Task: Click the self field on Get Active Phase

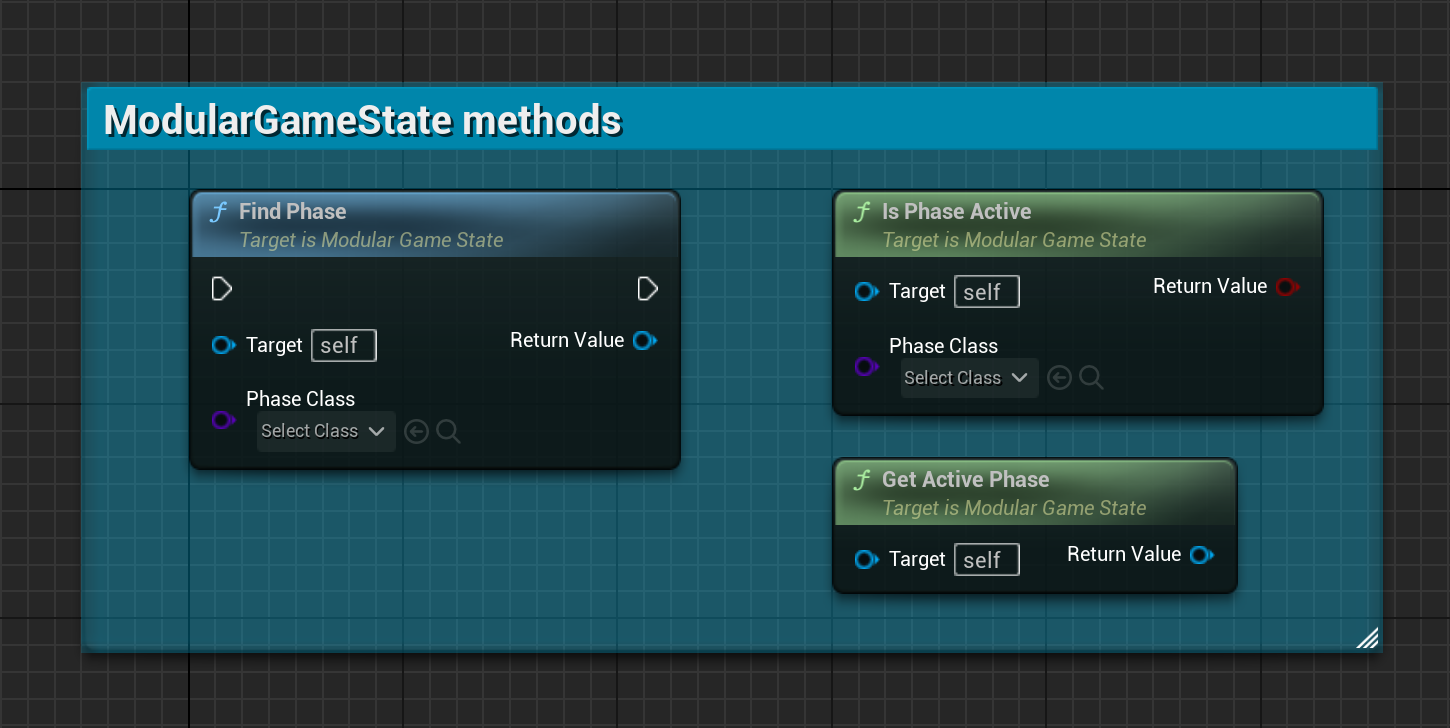Action: pyautogui.click(x=987, y=559)
